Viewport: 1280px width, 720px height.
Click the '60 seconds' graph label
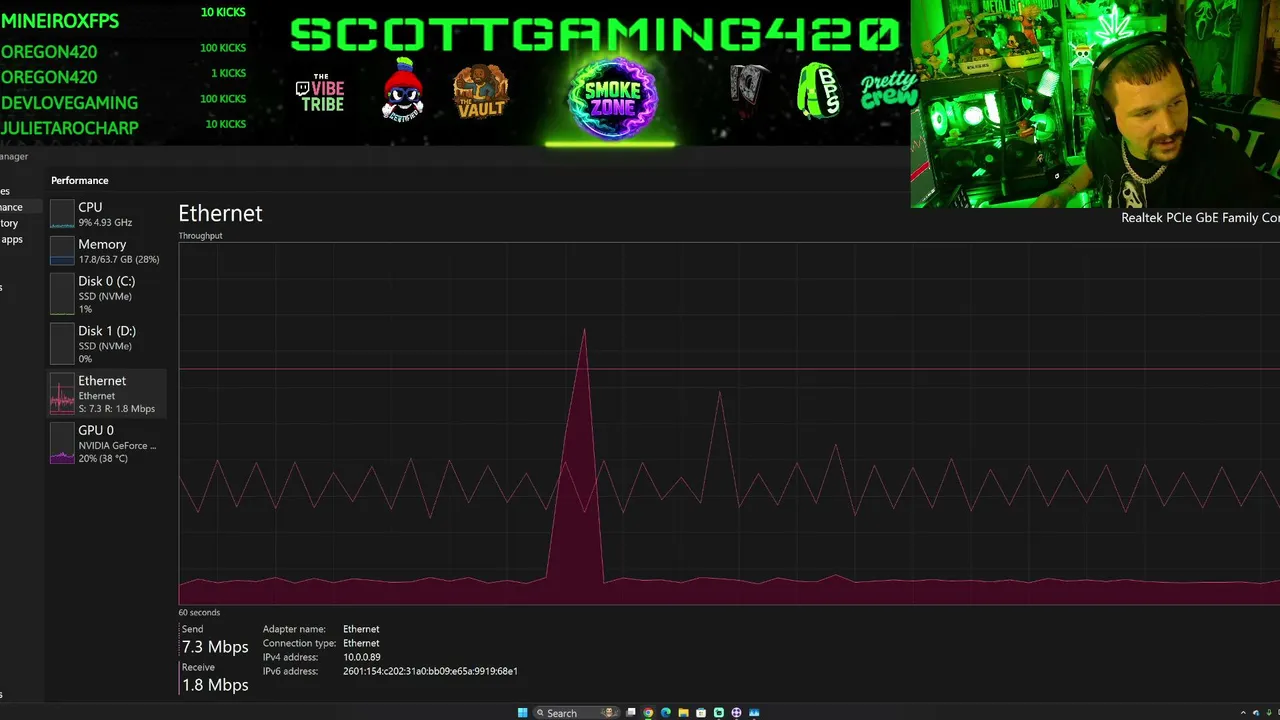tap(199, 612)
